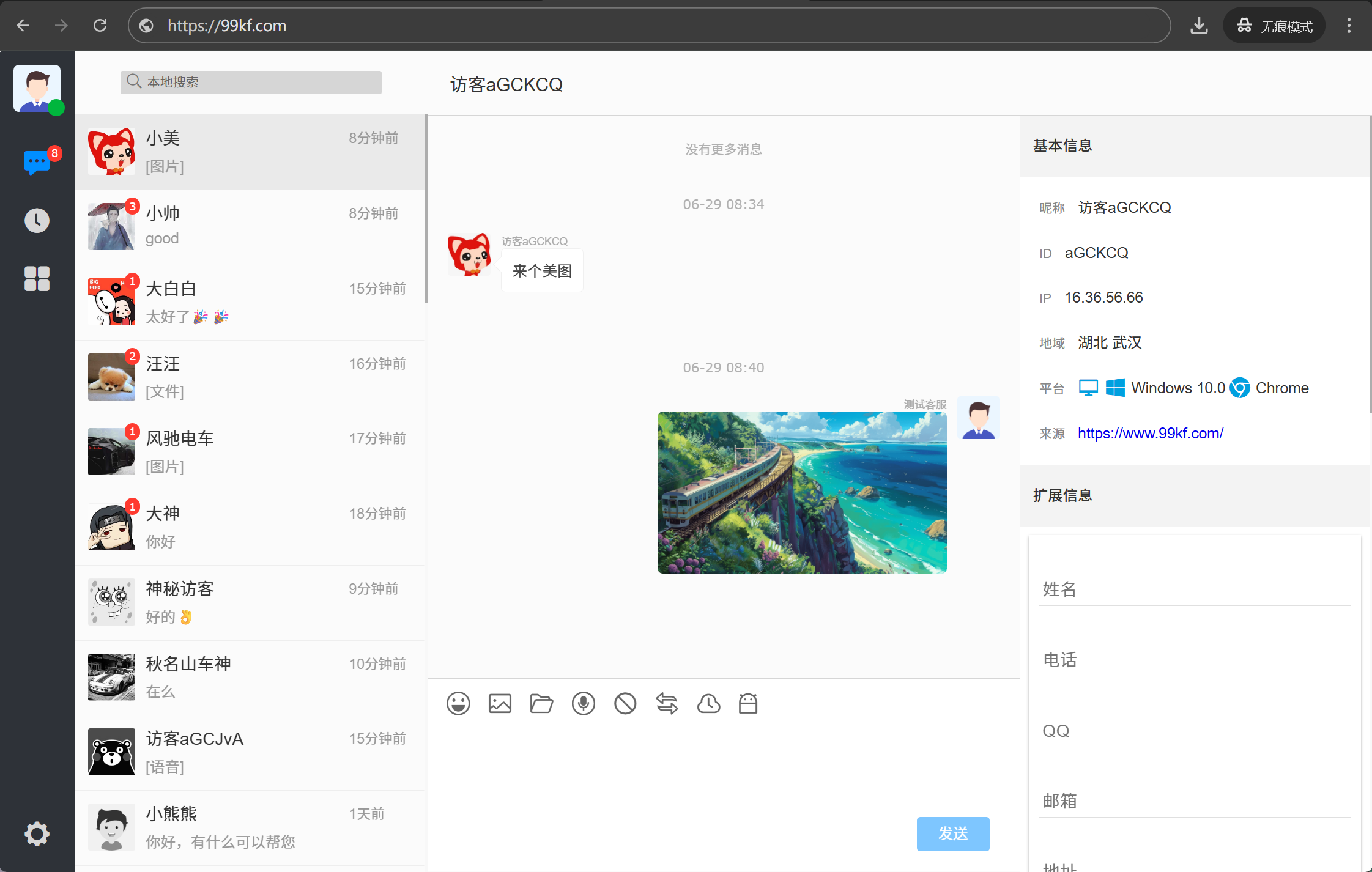Screen dimensions: 1372x872
Task: Select the 访客aGCJvA conversation
Action: coord(250,753)
